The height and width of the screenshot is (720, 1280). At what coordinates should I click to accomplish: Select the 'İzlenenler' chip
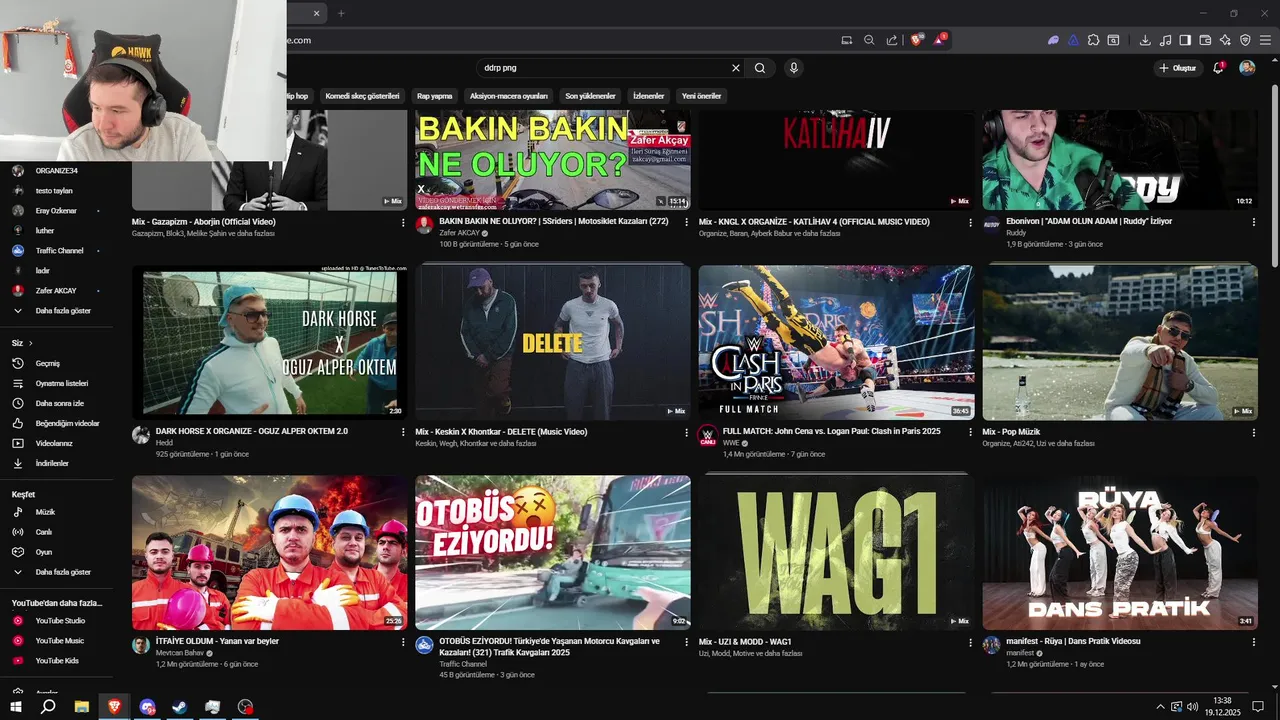(x=648, y=96)
